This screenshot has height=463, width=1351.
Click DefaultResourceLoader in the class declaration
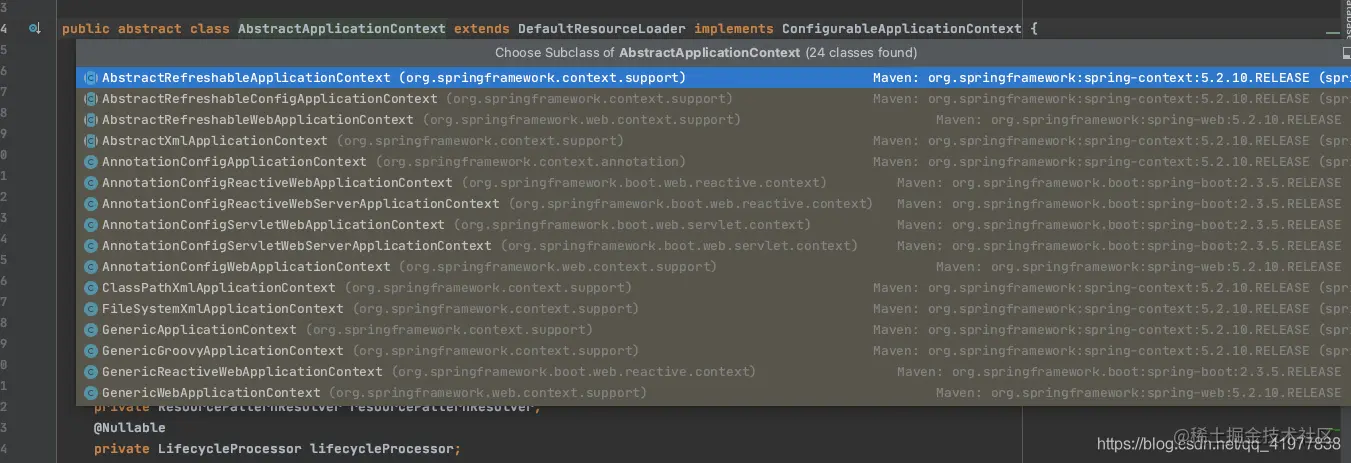pyautogui.click(x=601, y=29)
